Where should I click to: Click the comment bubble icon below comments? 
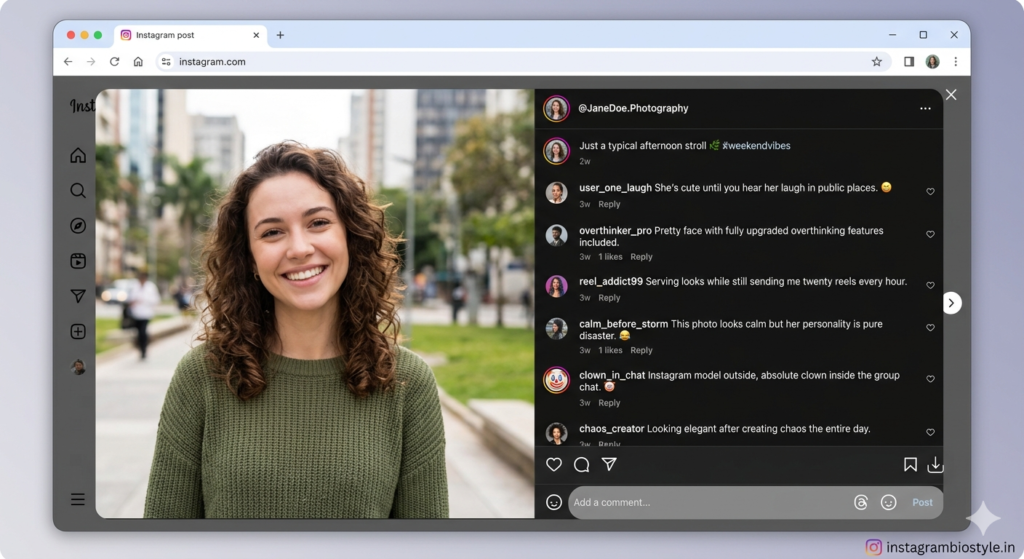[x=581, y=464]
